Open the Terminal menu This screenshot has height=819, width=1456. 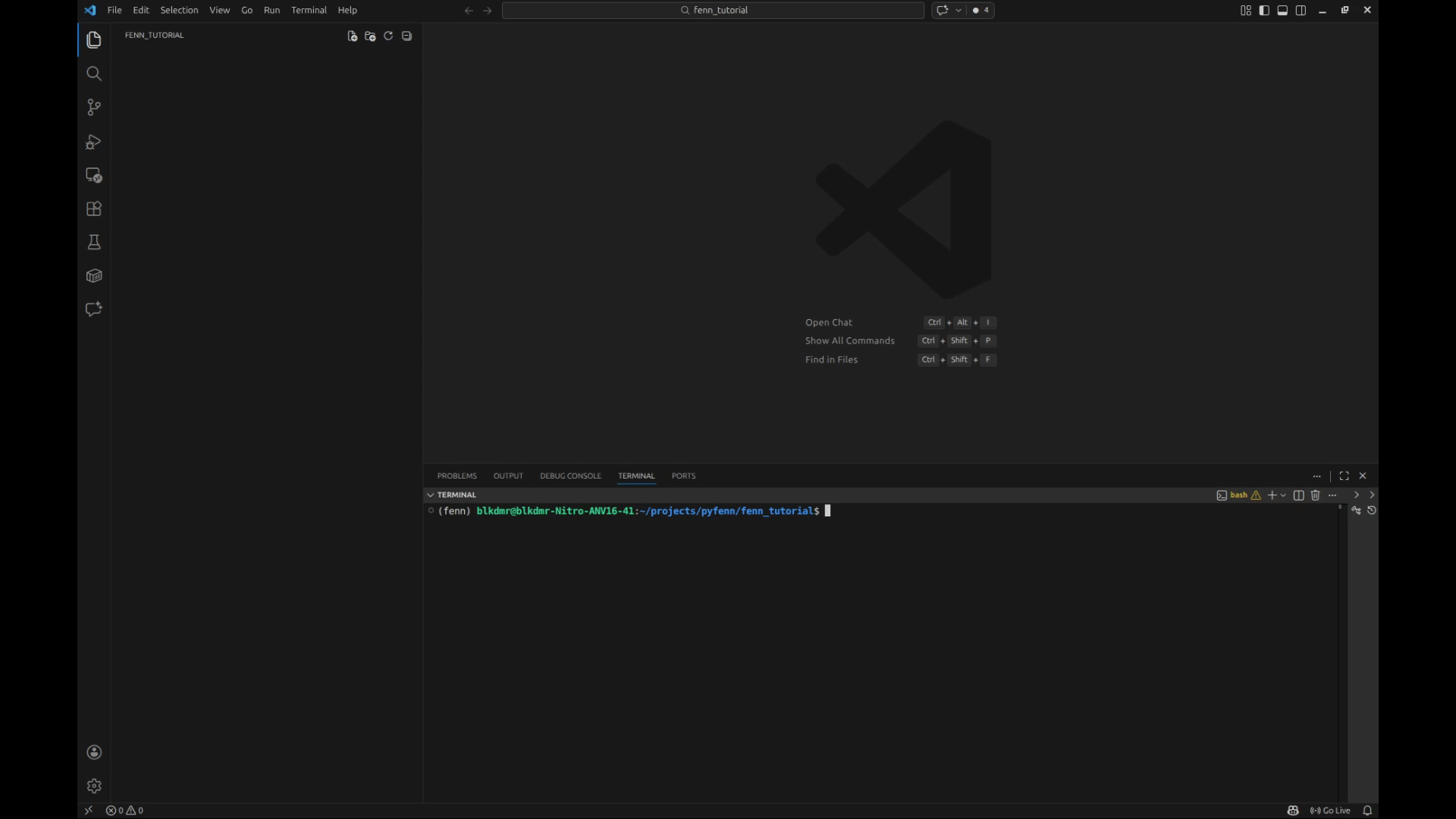[x=309, y=10]
